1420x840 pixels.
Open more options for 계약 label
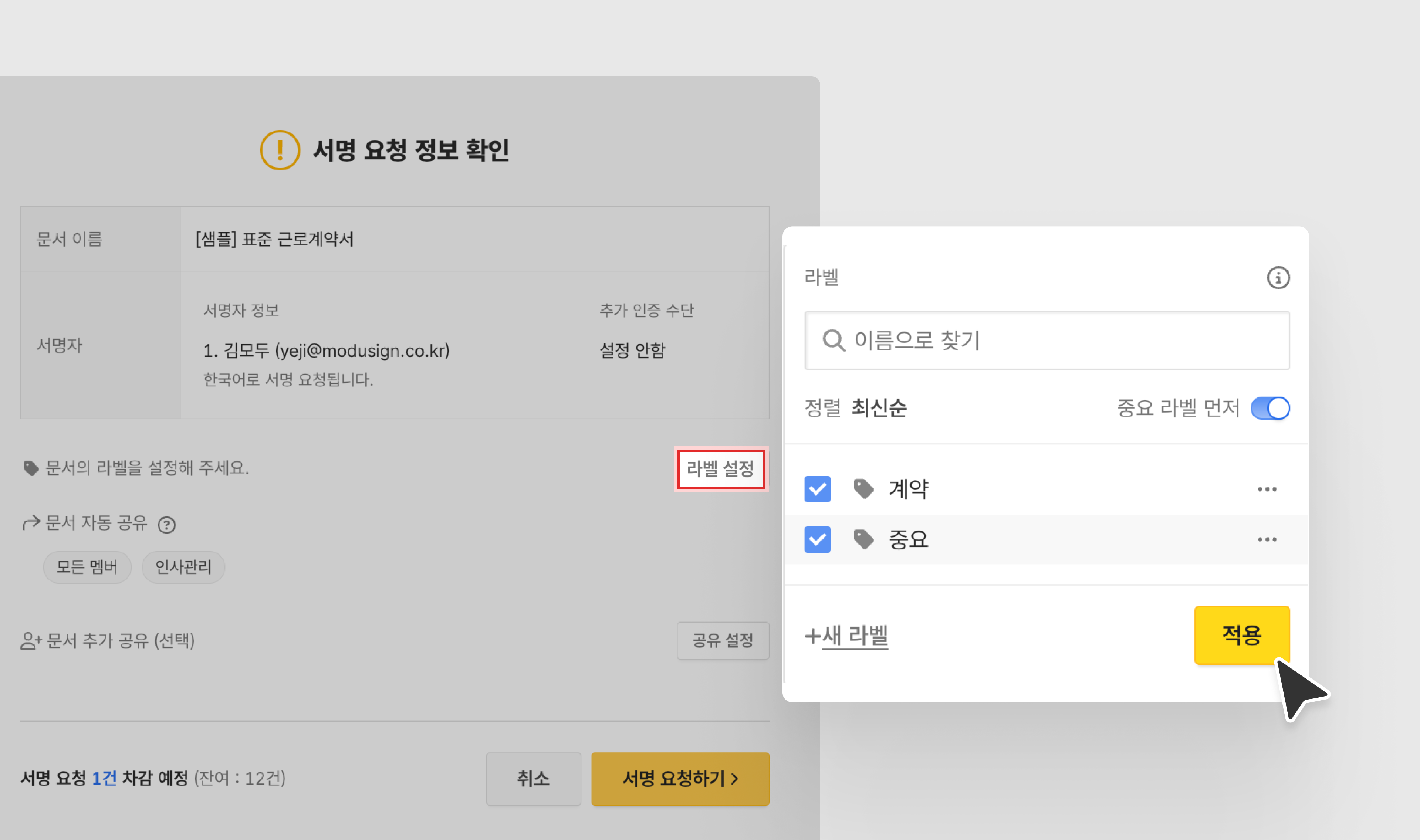1267,489
